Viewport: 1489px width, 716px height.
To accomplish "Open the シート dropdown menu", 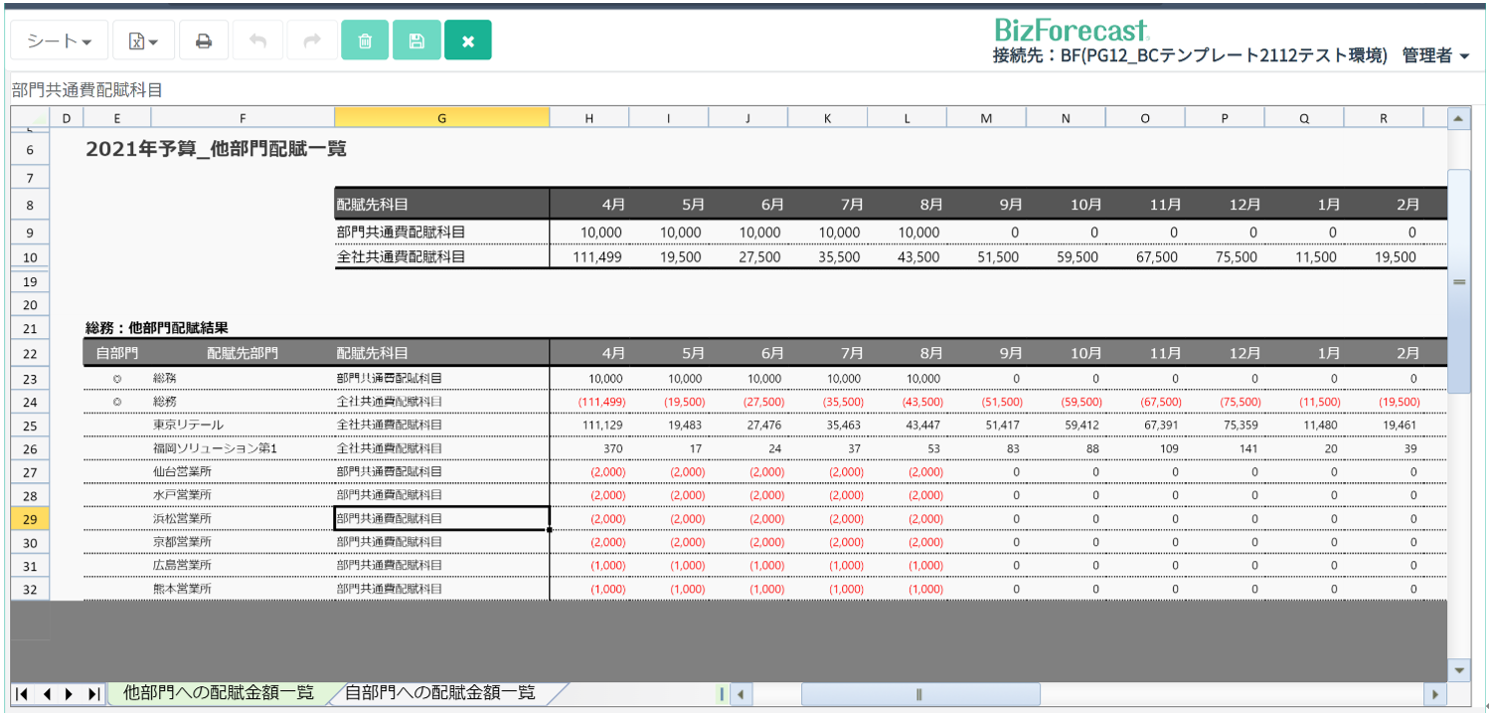I will pyautogui.click(x=59, y=41).
